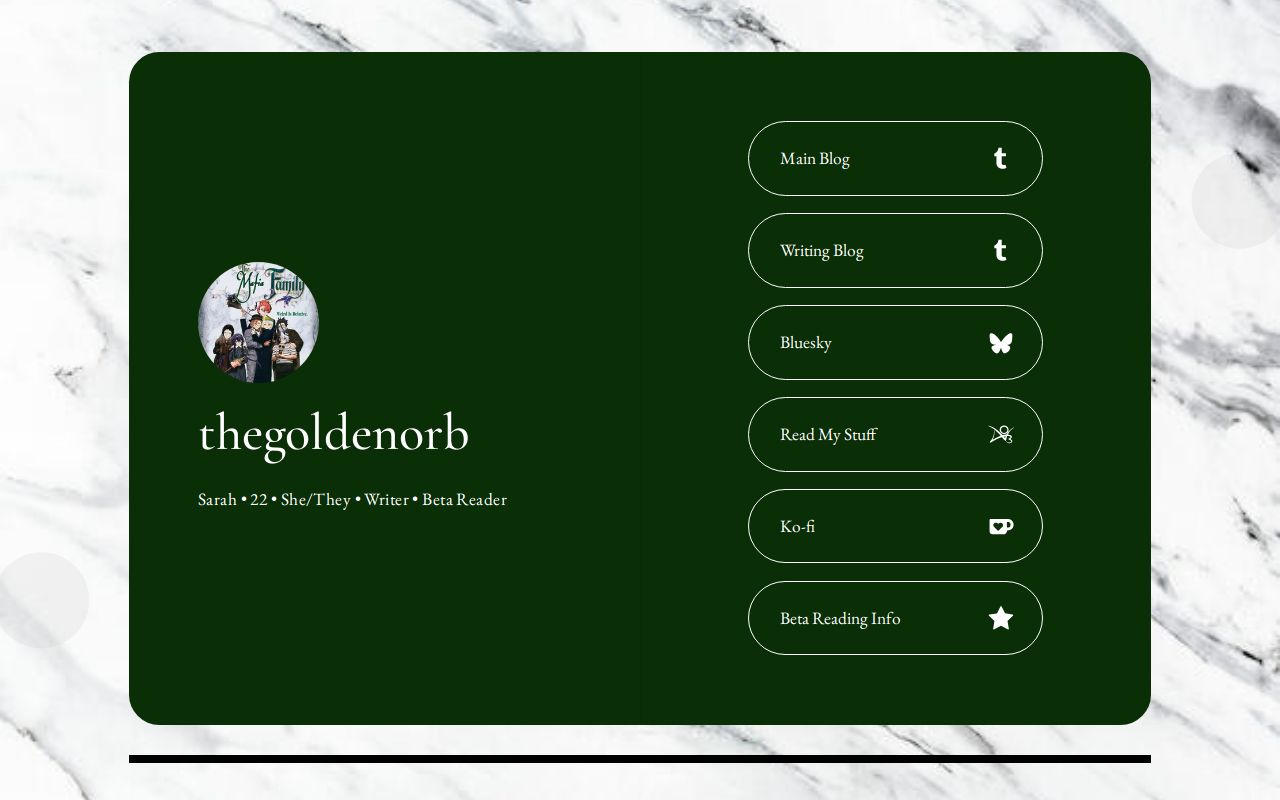Click the Tumblr icon beside Main Blog

click(1000, 158)
